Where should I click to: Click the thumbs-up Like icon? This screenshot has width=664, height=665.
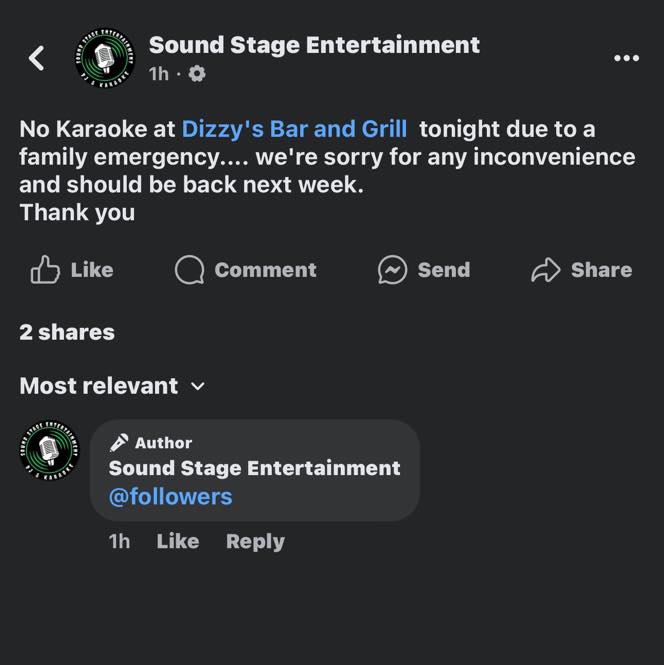tap(45, 270)
